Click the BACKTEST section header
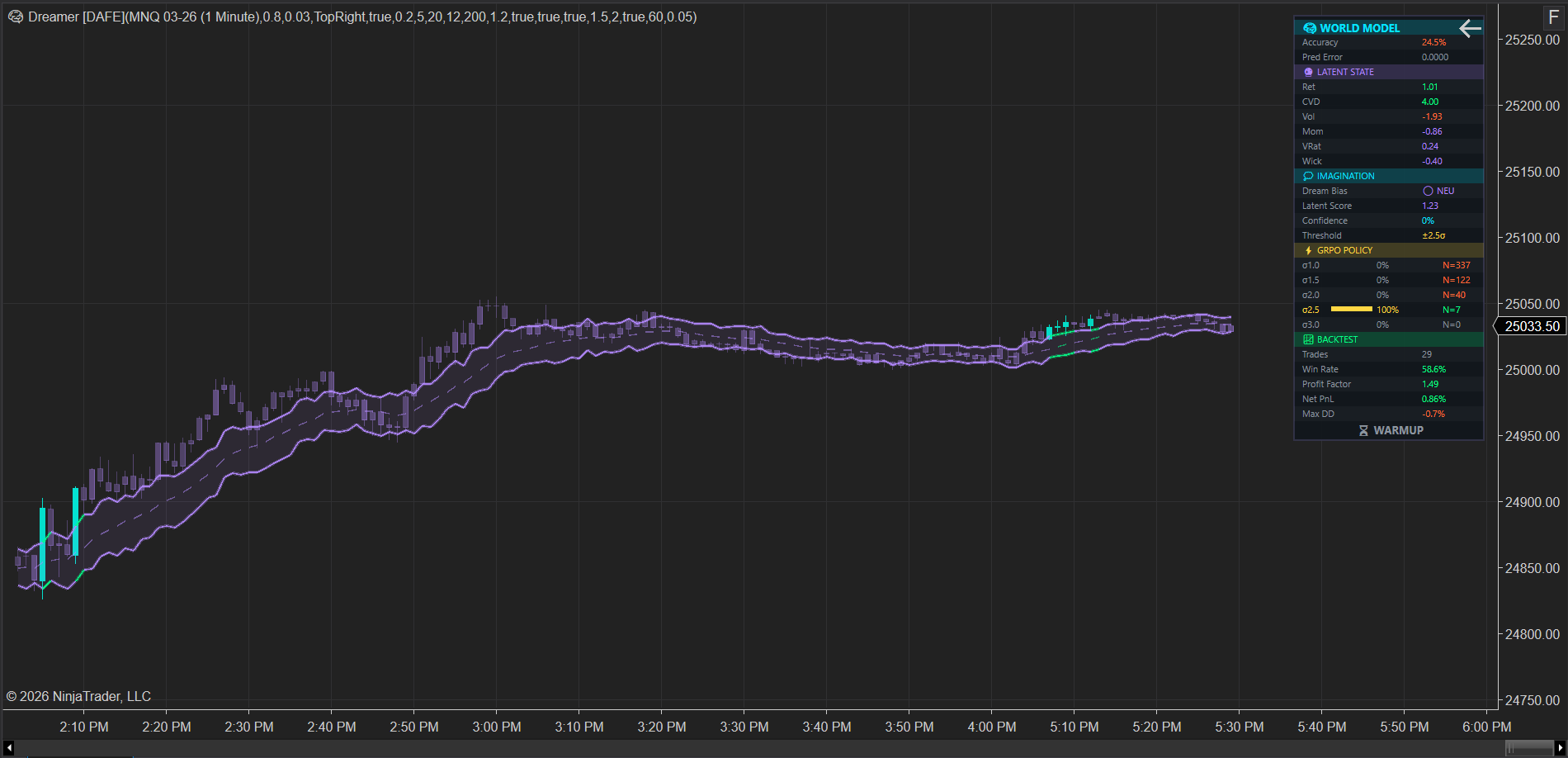1568x758 pixels. click(1389, 339)
